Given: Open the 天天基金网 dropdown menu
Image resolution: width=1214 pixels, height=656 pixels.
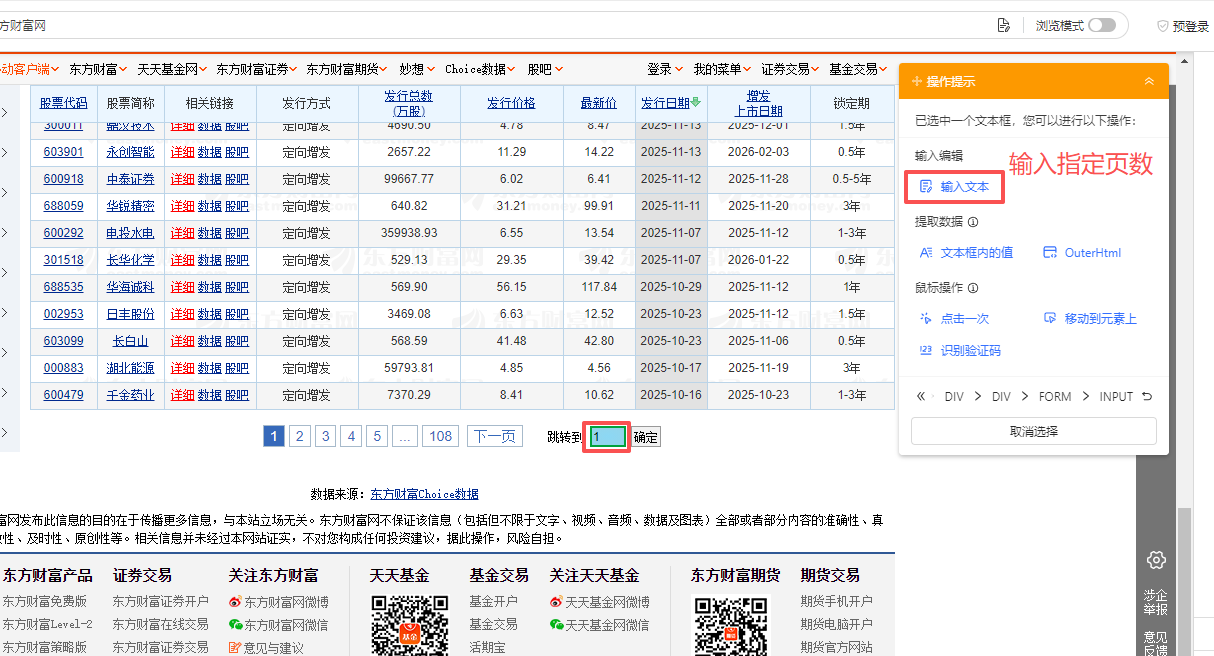Looking at the screenshot, I should pyautogui.click(x=172, y=69).
